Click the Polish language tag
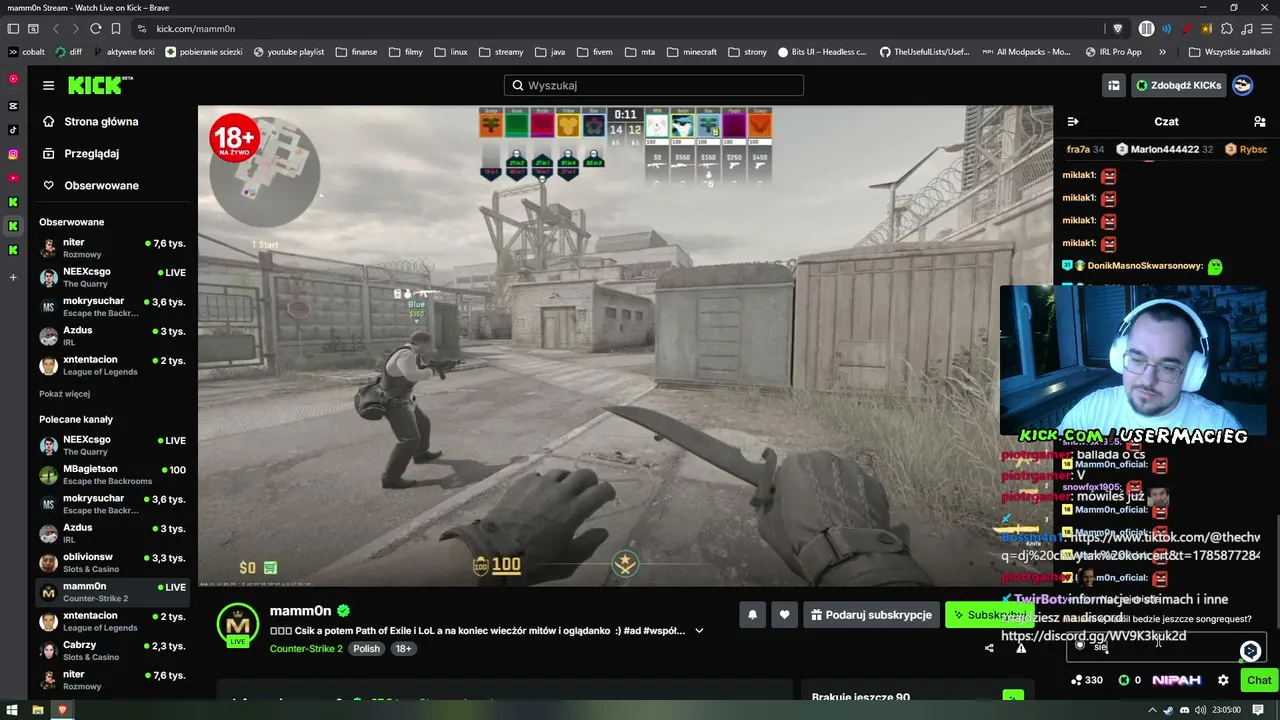The image size is (1280, 720). click(x=366, y=649)
